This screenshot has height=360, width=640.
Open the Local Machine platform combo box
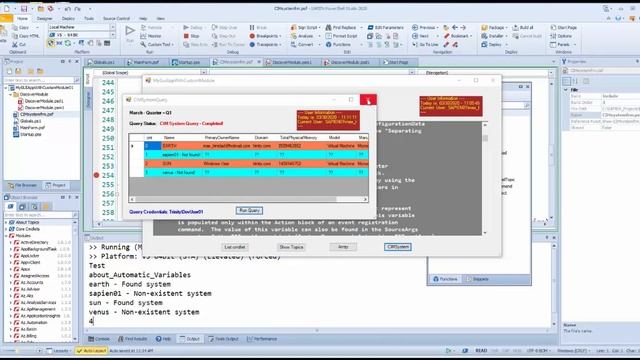click(x=82, y=27)
